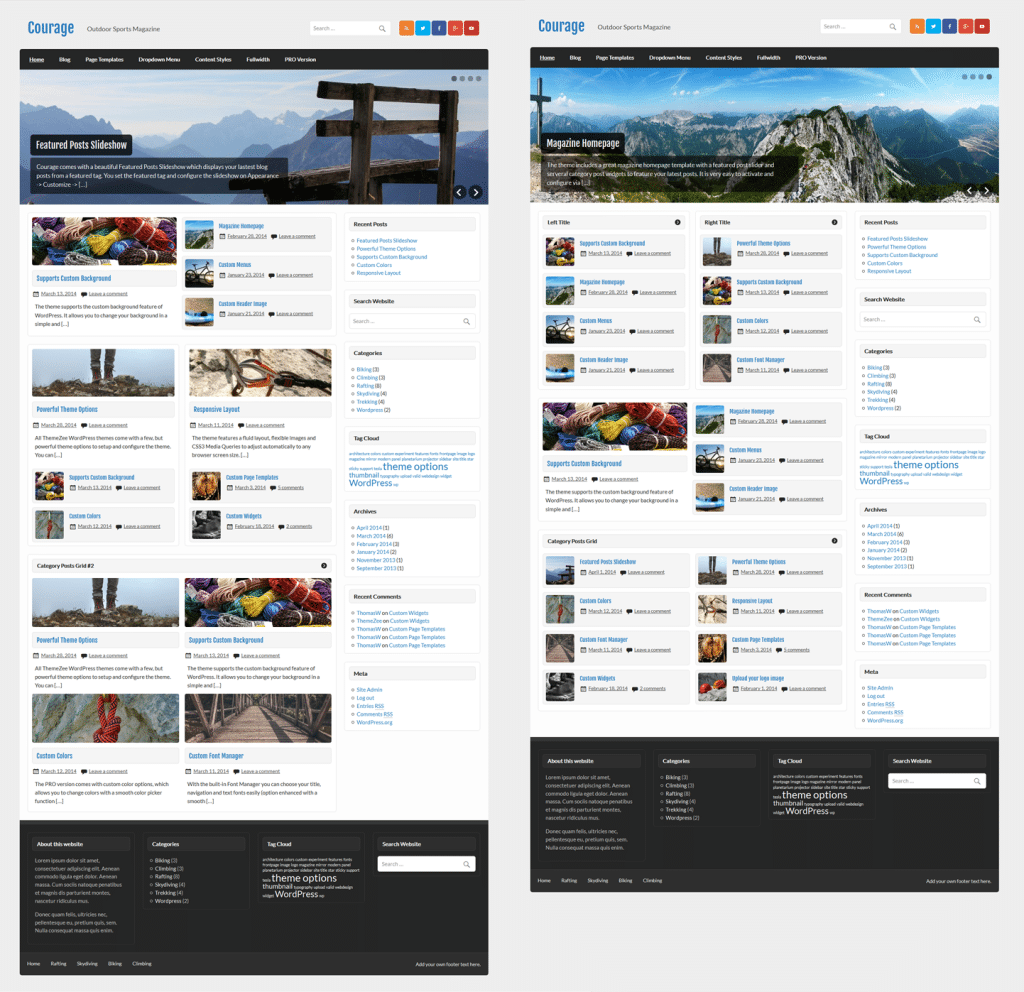The width and height of the screenshot is (1024, 992).
Task: Click the Right Title widget heading
Action: click(718, 222)
